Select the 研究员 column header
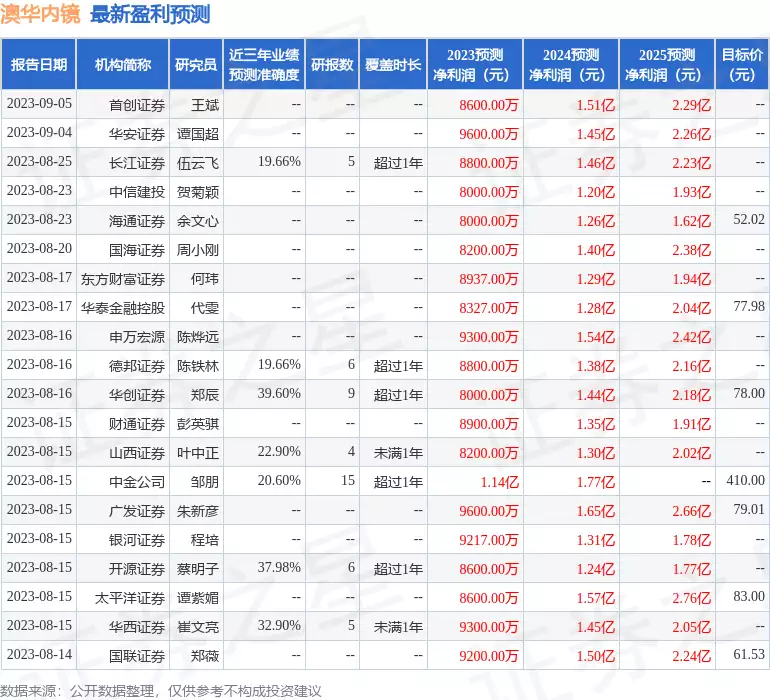Image resolution: width=770 pixels, height=700 pixels. point(196,65)
